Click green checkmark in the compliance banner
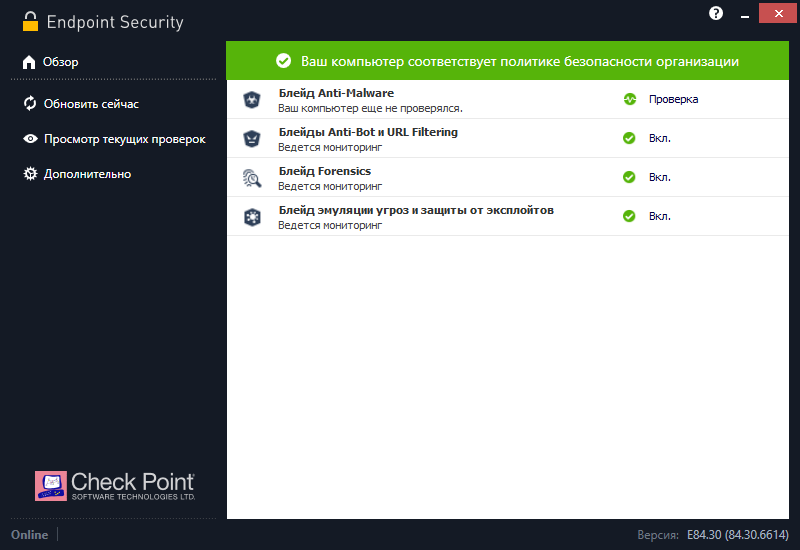The height and width of the screenshot is (550, 800). [x=284, y=61]
